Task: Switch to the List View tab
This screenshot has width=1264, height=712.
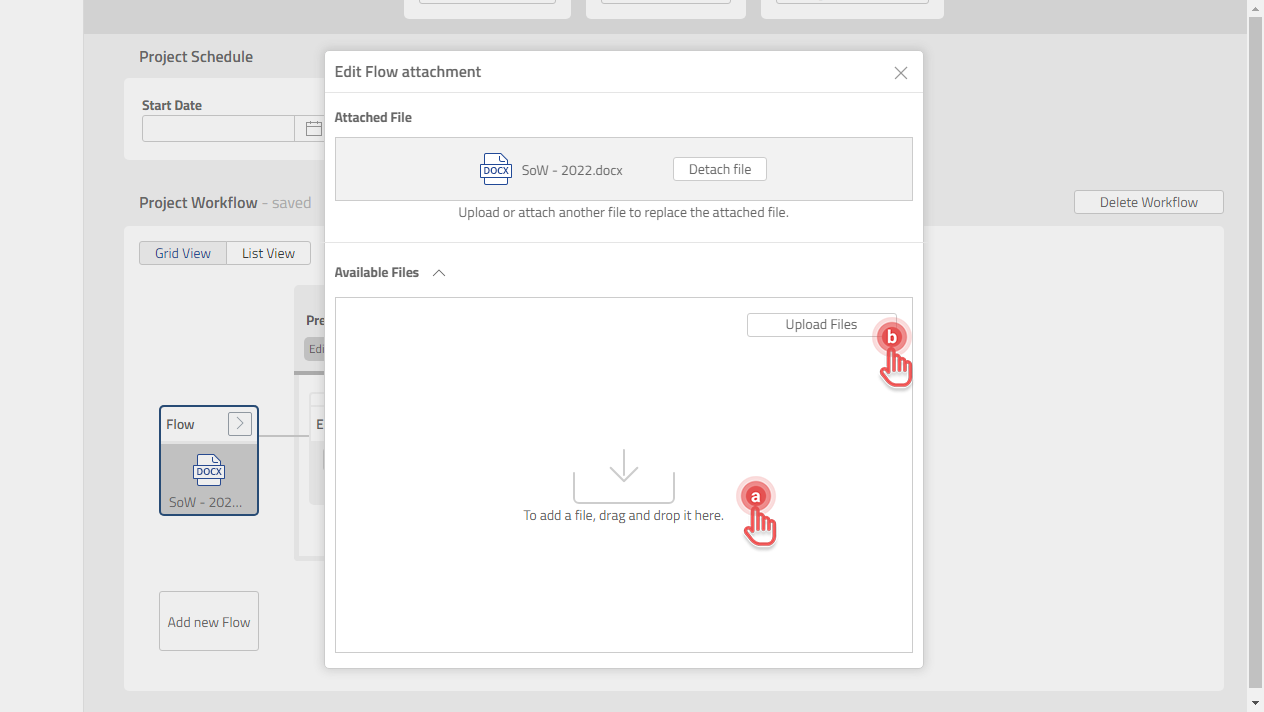Action: [267, 253]
